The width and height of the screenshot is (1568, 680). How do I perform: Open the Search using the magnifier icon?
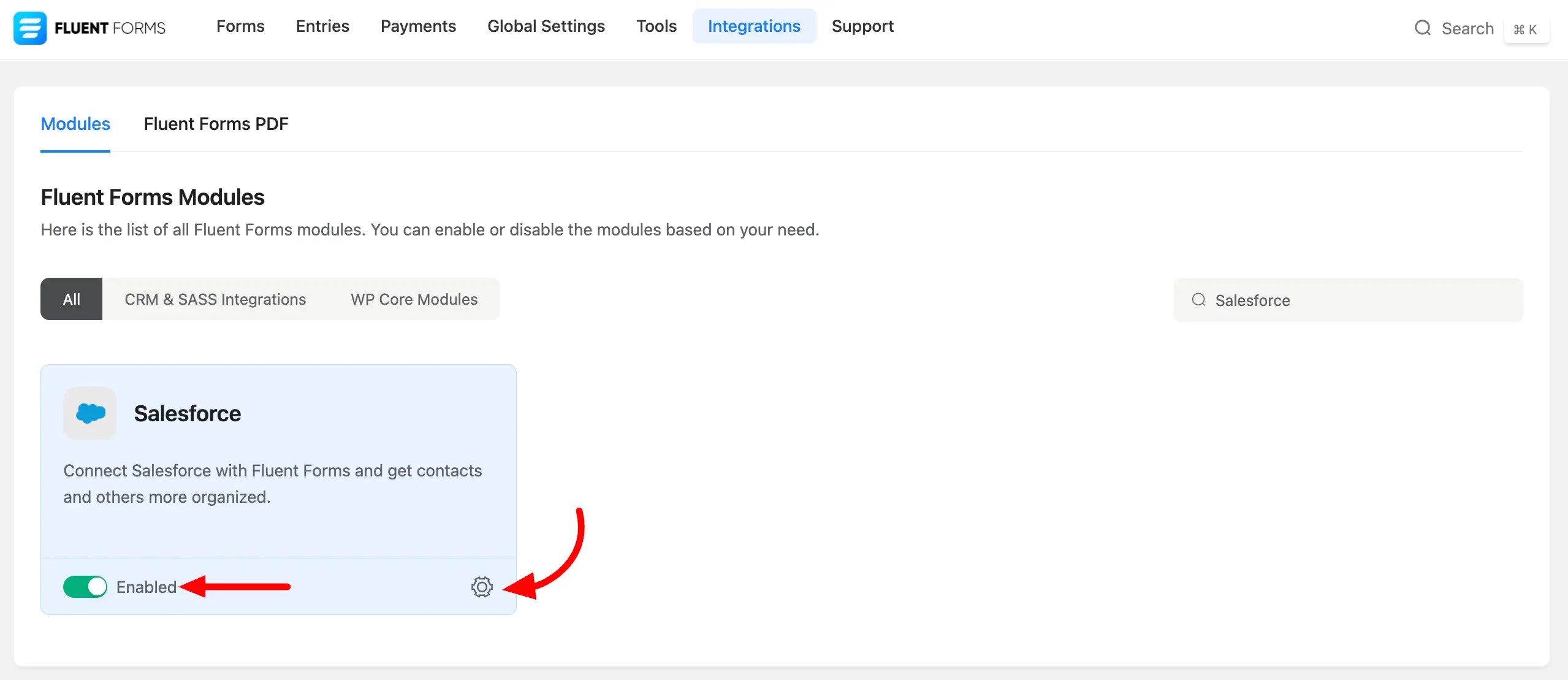pyautogui.click(x=1423, y=28)
